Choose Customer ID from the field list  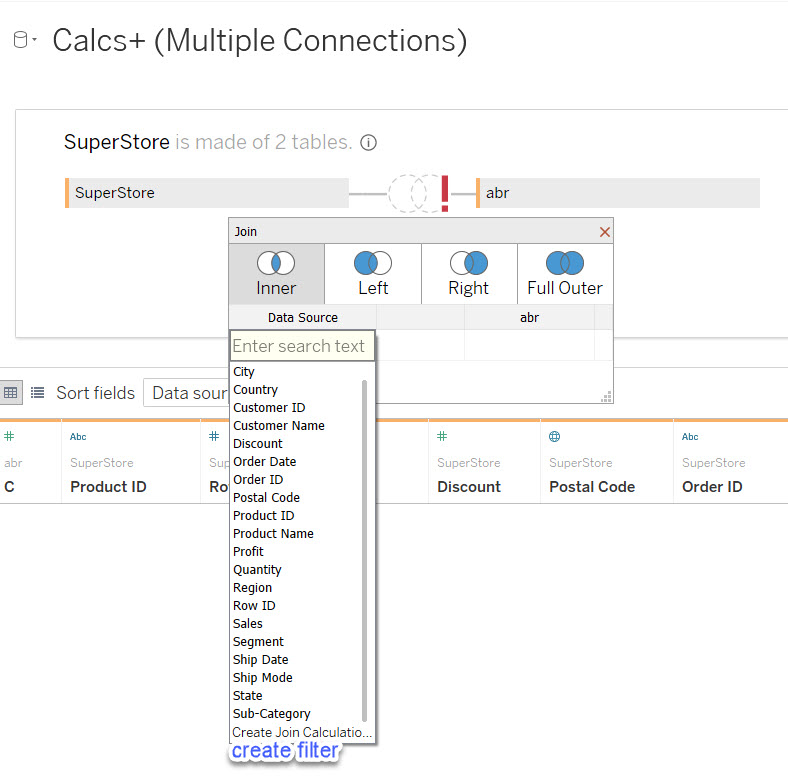(x=269, y=408)
